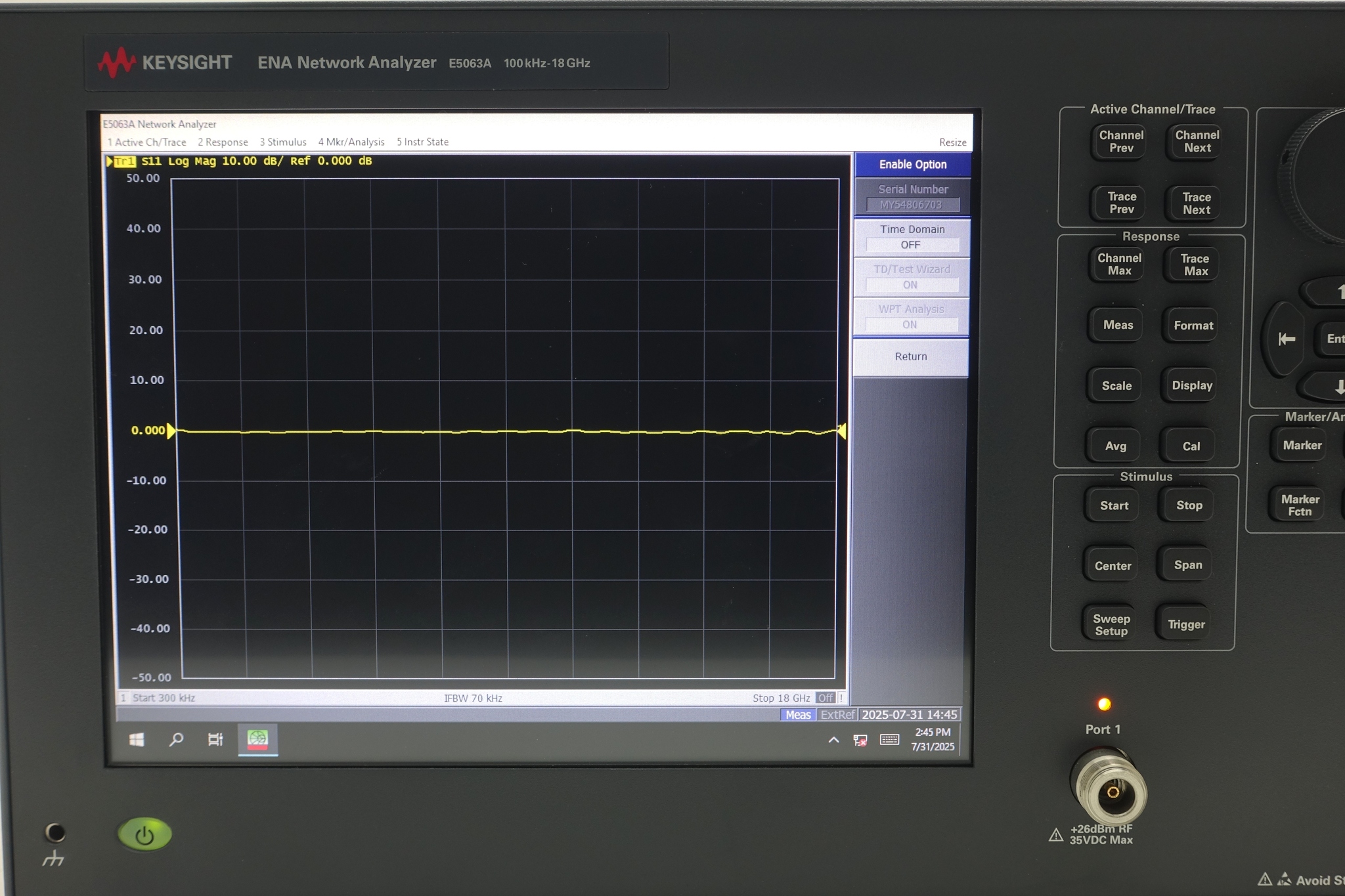Toggle the TD/Test Wizard softkey

tap(911, 277)
